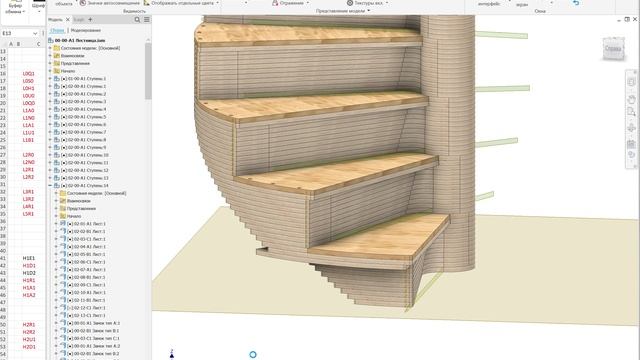Click the model browser vertical scrollbar

click(148, 71)
